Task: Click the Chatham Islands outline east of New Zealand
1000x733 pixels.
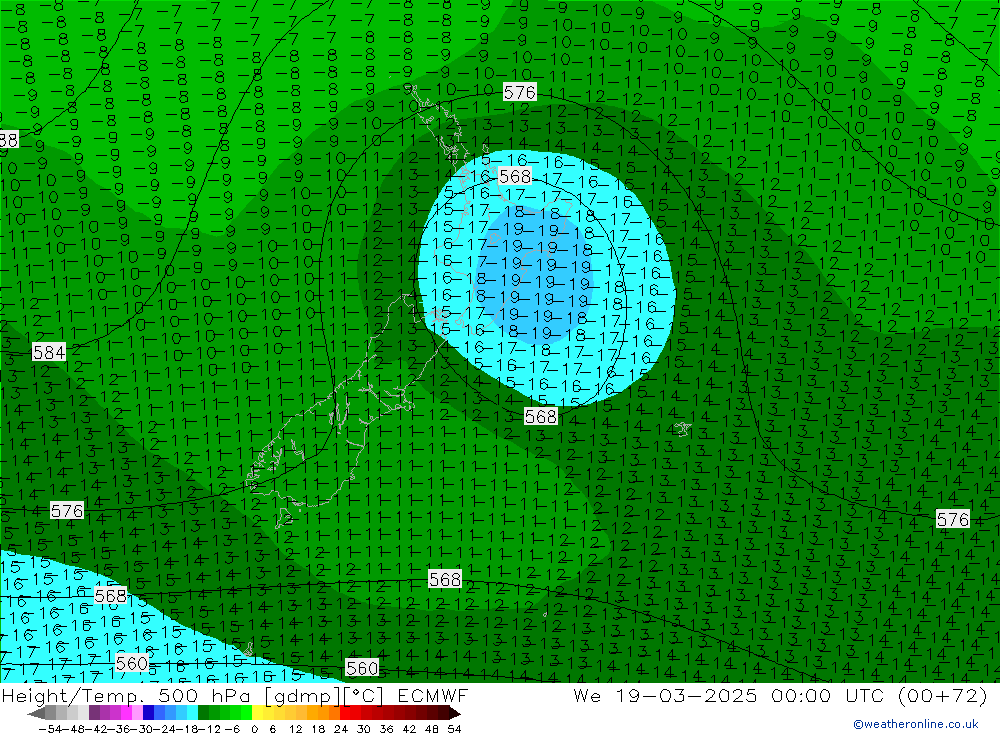Action: (682, 429)
